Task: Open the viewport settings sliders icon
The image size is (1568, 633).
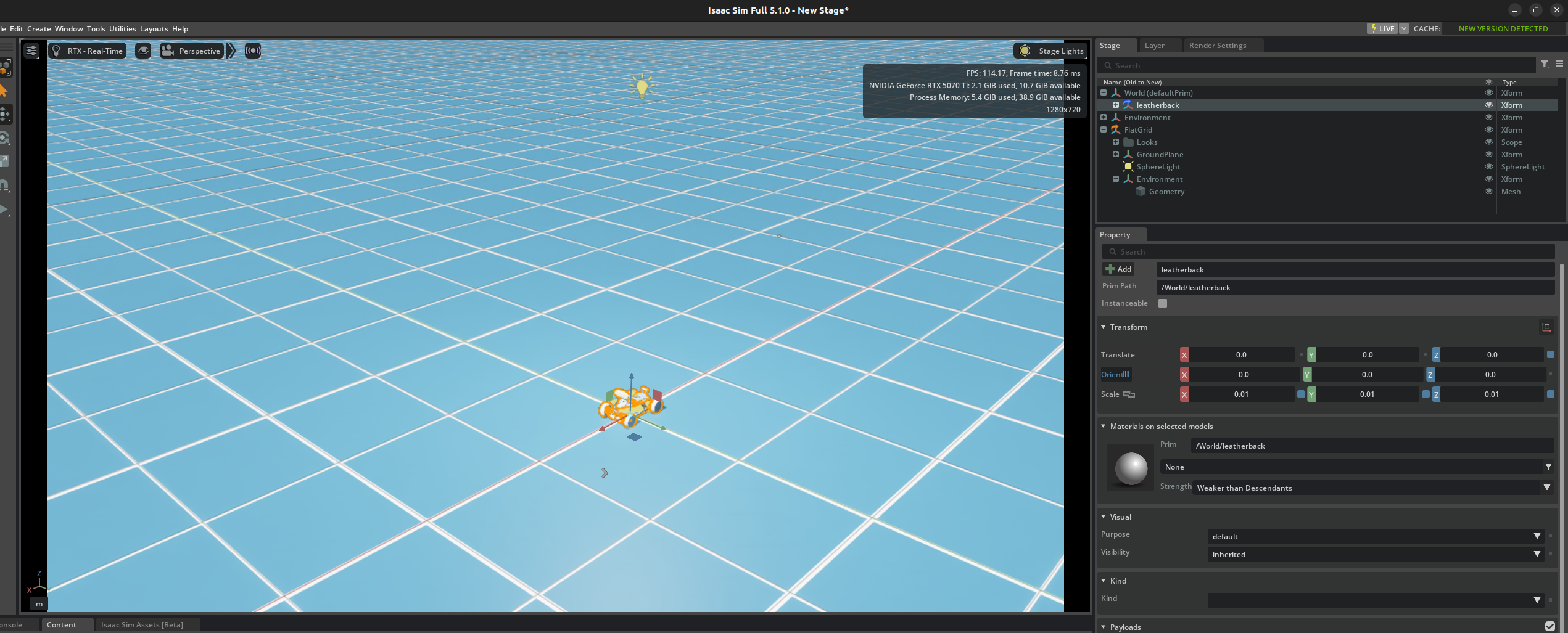Action: (31, 51)
